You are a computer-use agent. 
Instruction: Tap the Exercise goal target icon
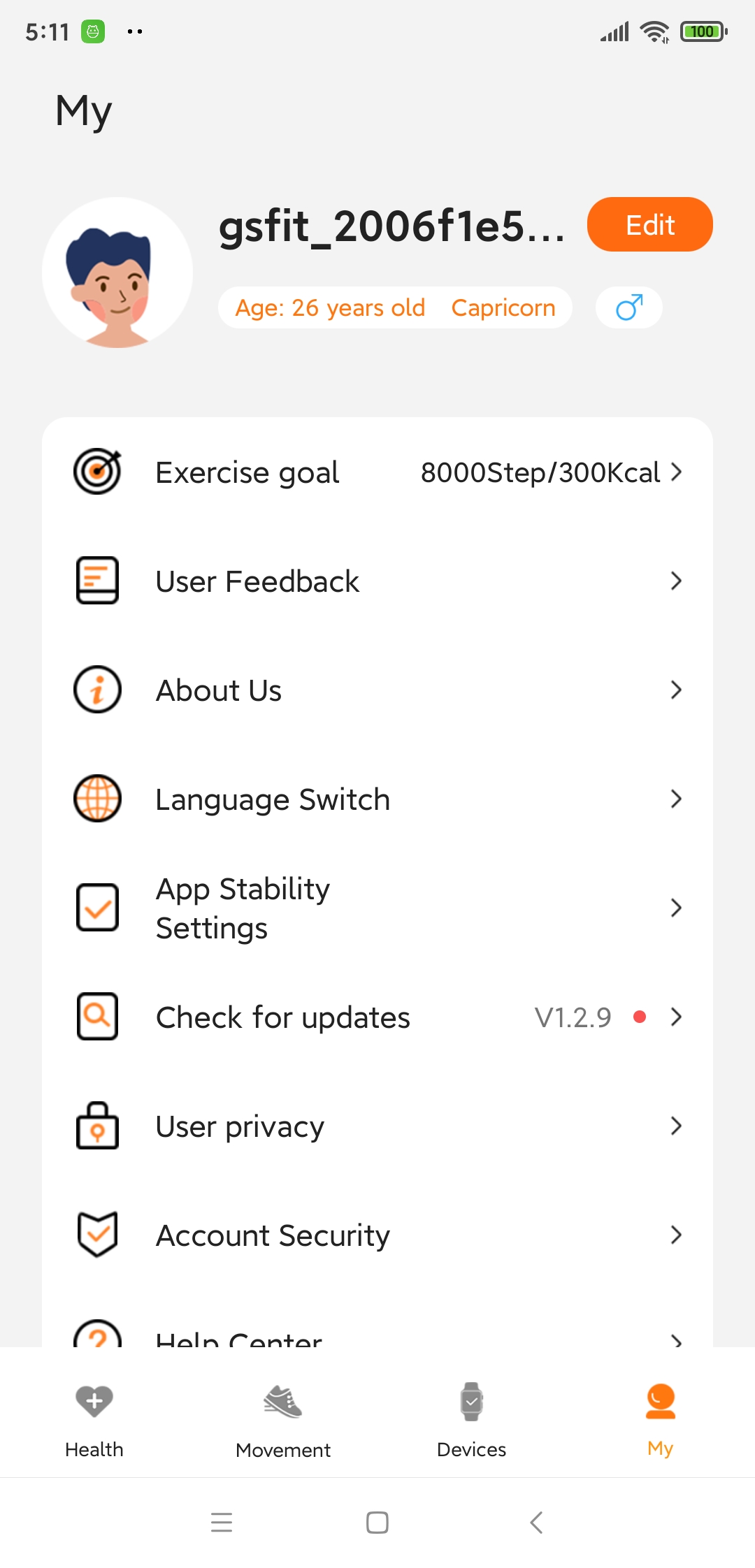click(97, 472)
